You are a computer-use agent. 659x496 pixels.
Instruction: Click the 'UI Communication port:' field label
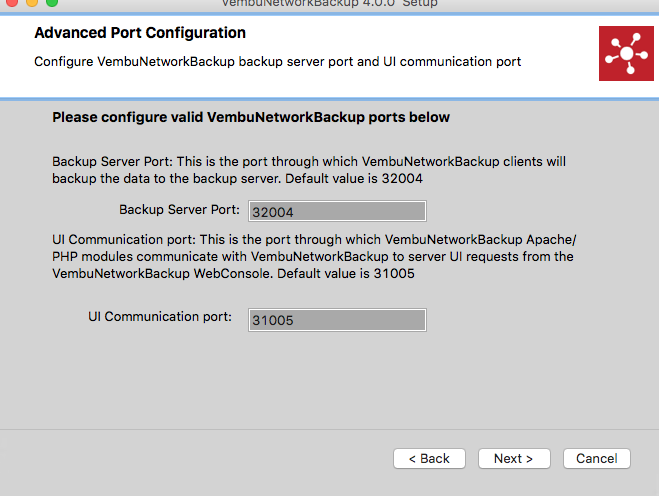(x=160, y=317)
